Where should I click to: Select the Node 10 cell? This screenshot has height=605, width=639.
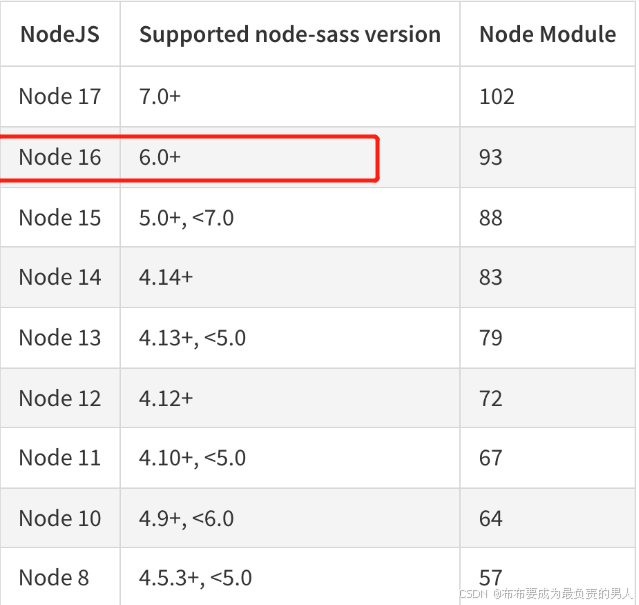click(60, 518)
